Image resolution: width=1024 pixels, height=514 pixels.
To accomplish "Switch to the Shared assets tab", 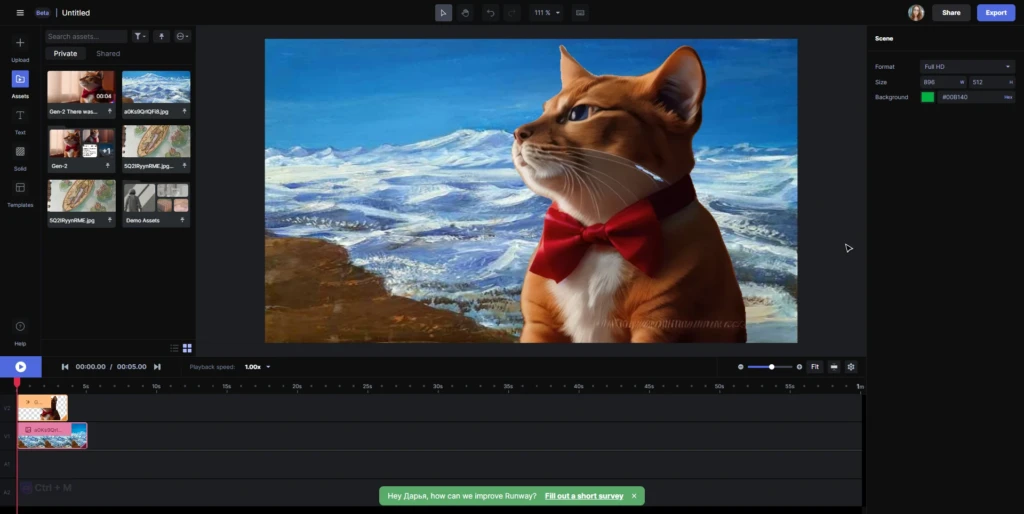I will coord(108,54).
